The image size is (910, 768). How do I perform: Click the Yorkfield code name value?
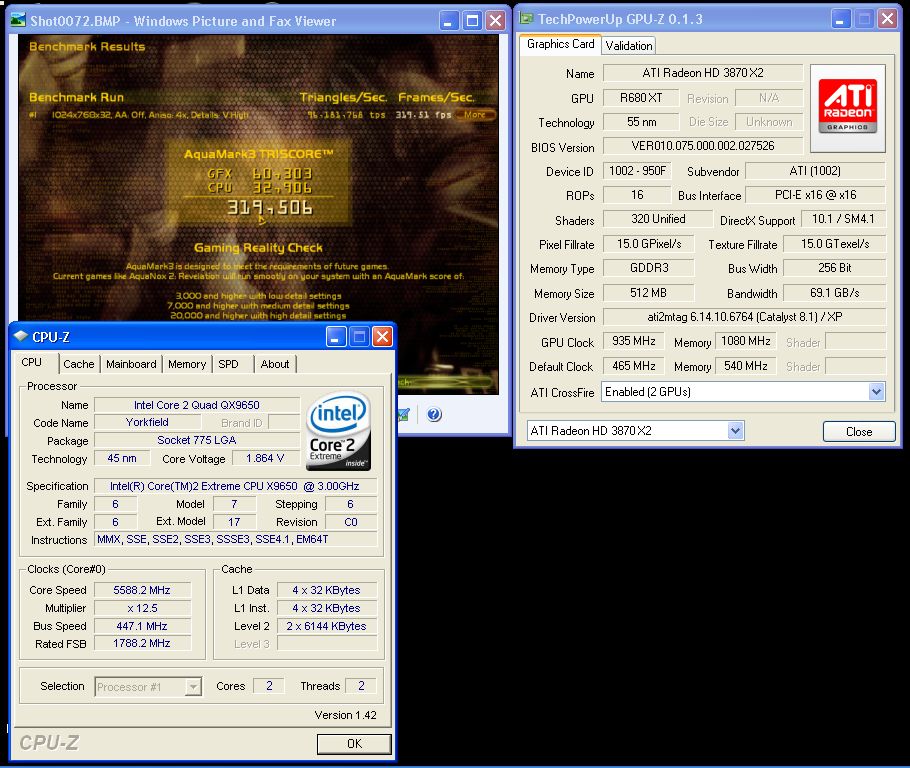tap(147, 423)
